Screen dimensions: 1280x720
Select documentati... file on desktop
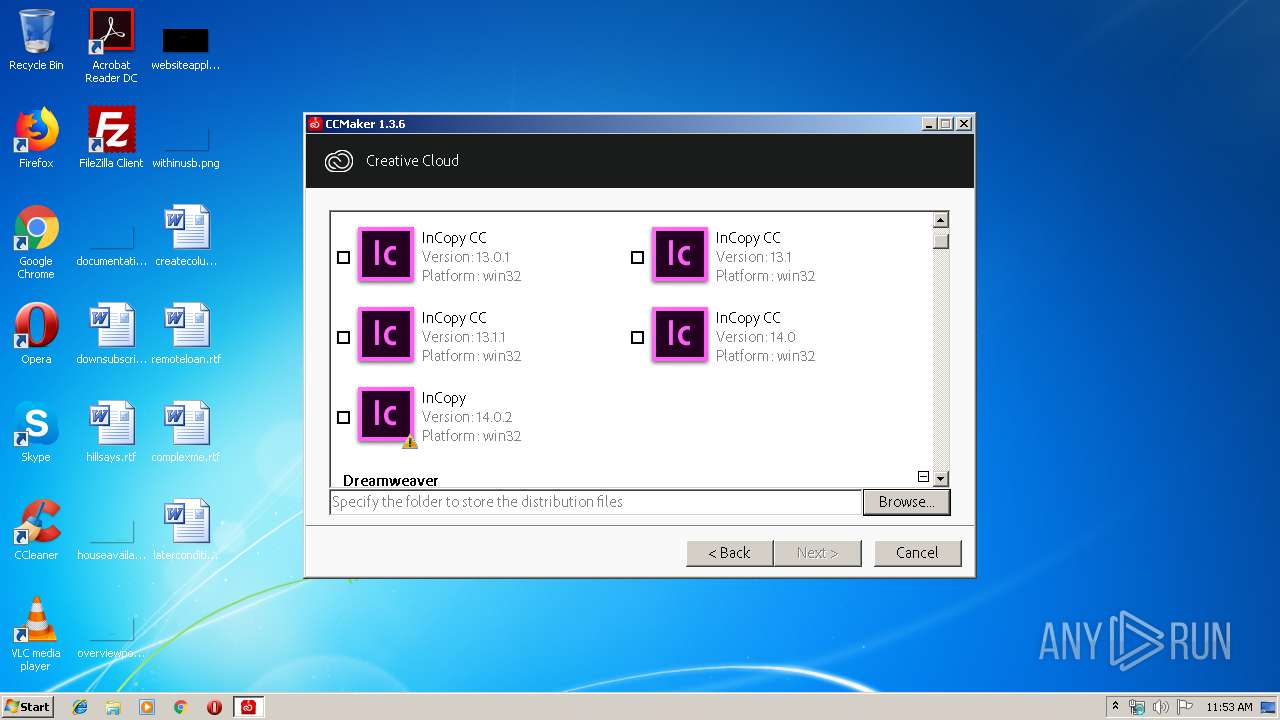point(111,242)
